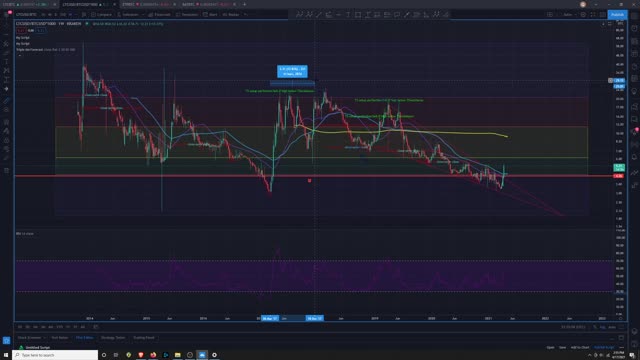Take a chart snapshot with camera icon
This screenshot has height=360, width=640.
pyautogui.click(x=602, y=14)
